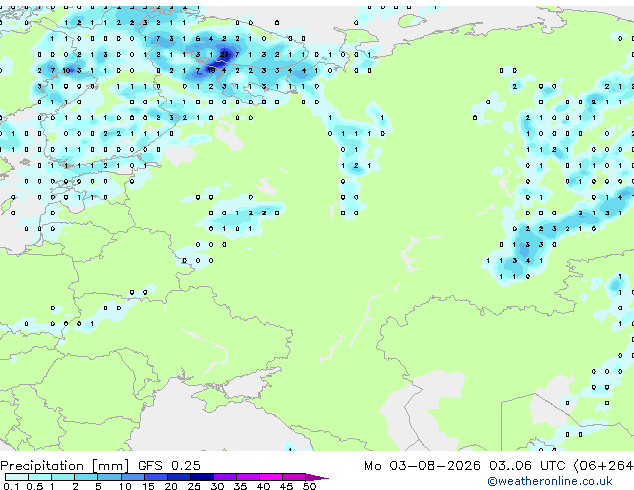Click the '03..06 UTC' time text
This screenshot has height=490, width=634.
coord(527,466)
